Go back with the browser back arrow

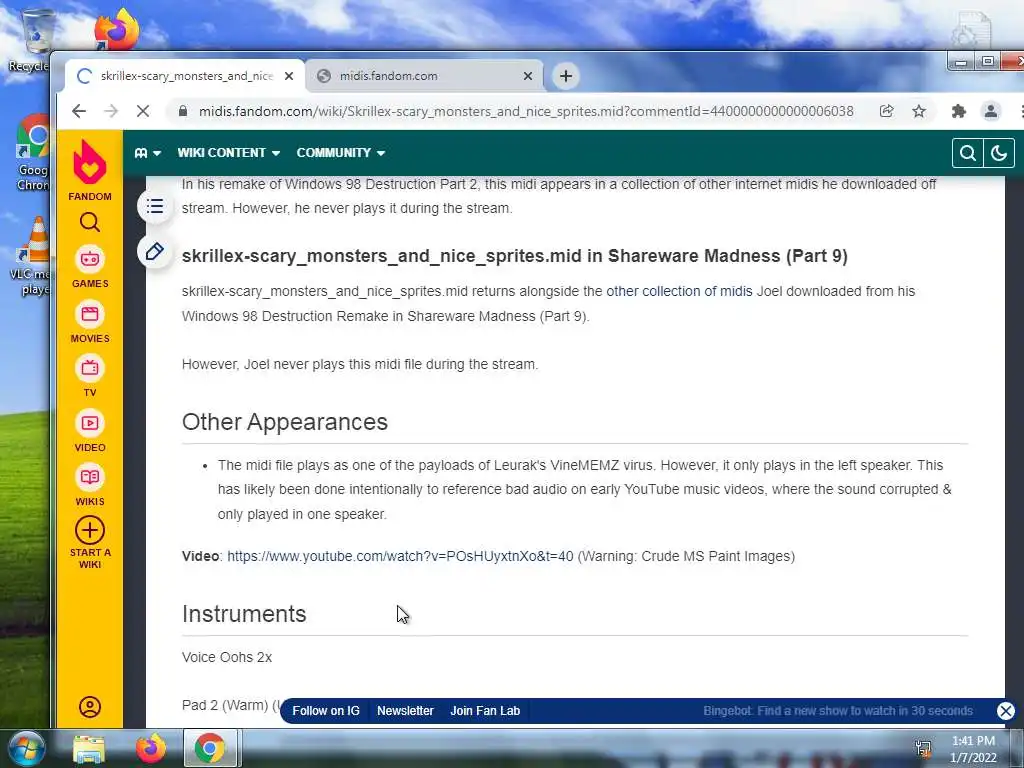79,111
